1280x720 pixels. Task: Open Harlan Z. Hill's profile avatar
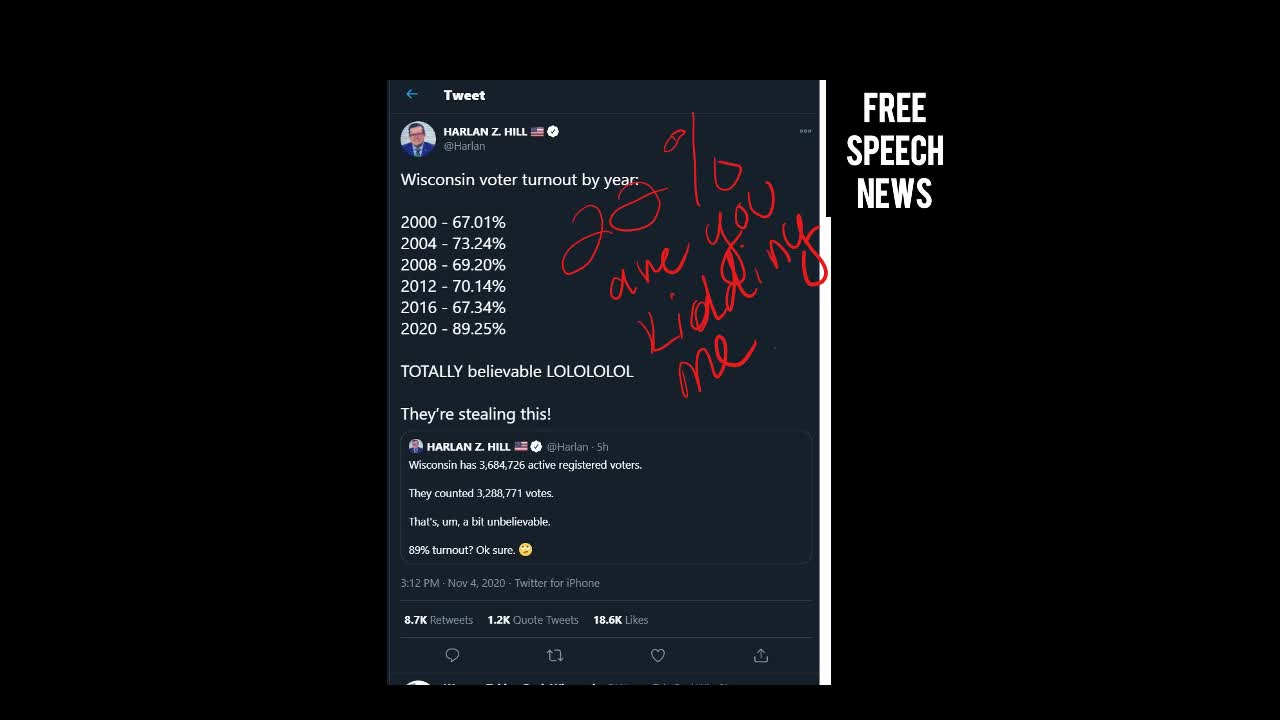[x=418, y=139]
